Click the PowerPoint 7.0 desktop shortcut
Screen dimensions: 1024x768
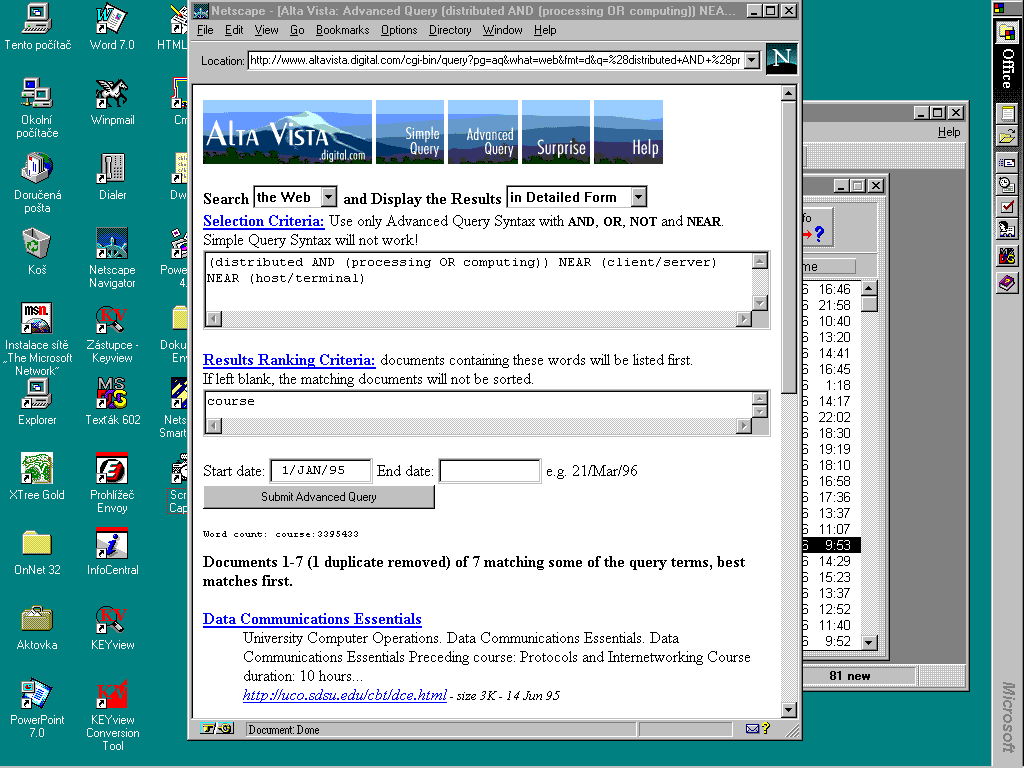(37, 709)
